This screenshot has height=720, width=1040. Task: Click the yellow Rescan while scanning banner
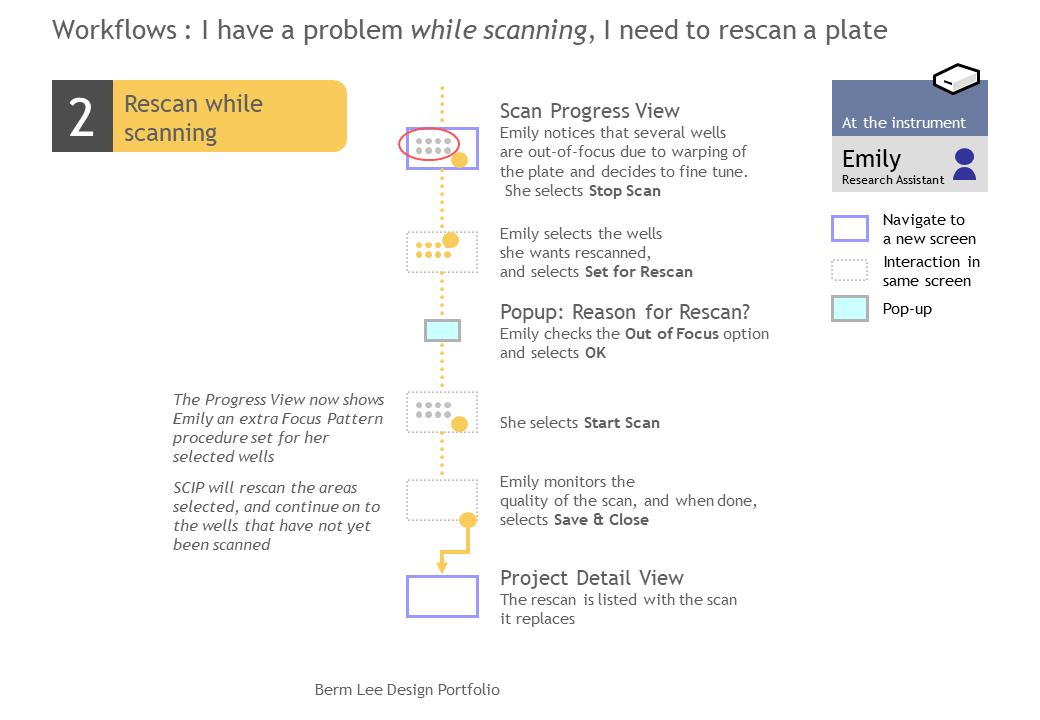point(229,116)
